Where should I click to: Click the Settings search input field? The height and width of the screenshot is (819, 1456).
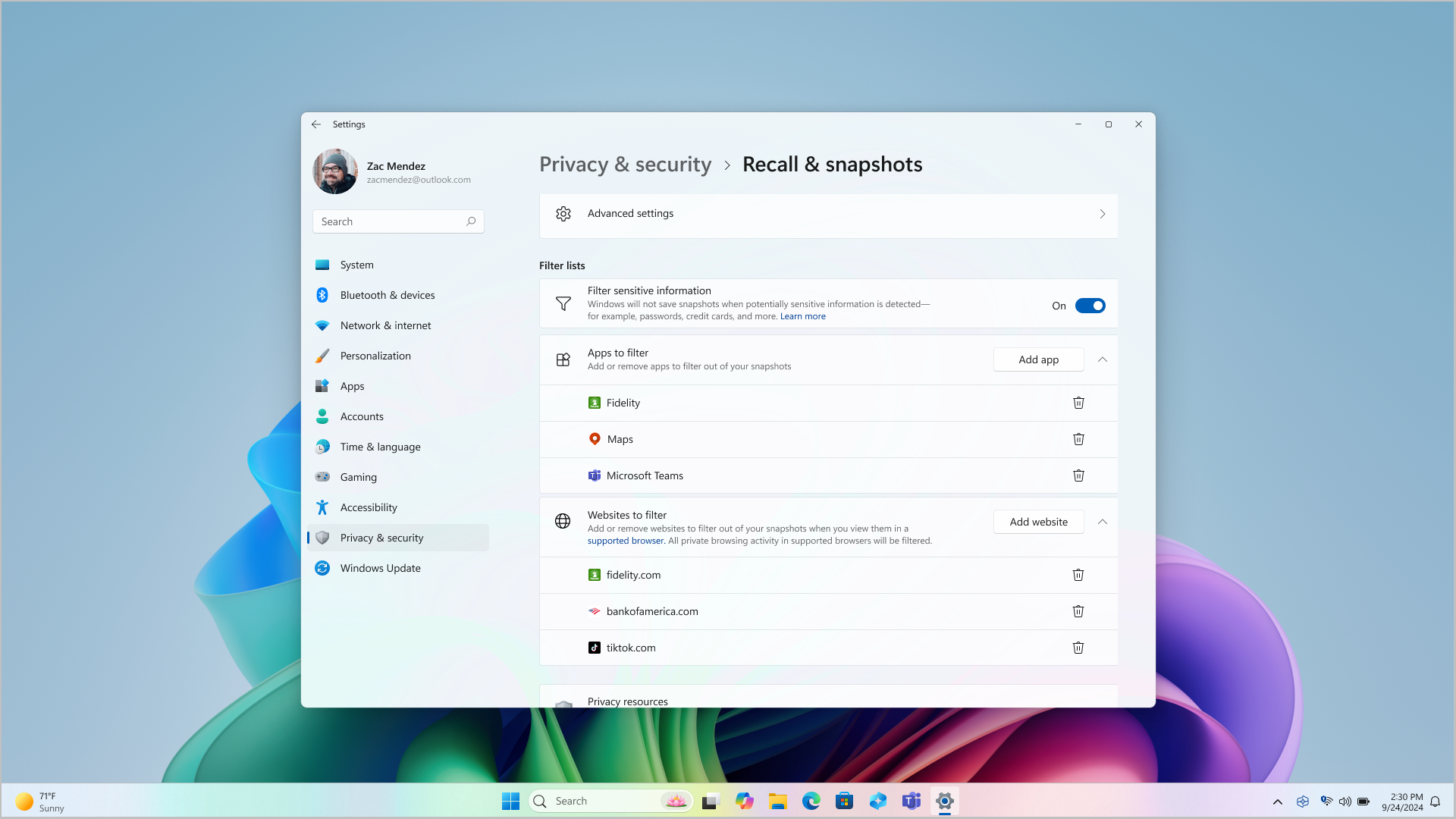[x=397, y=220]
